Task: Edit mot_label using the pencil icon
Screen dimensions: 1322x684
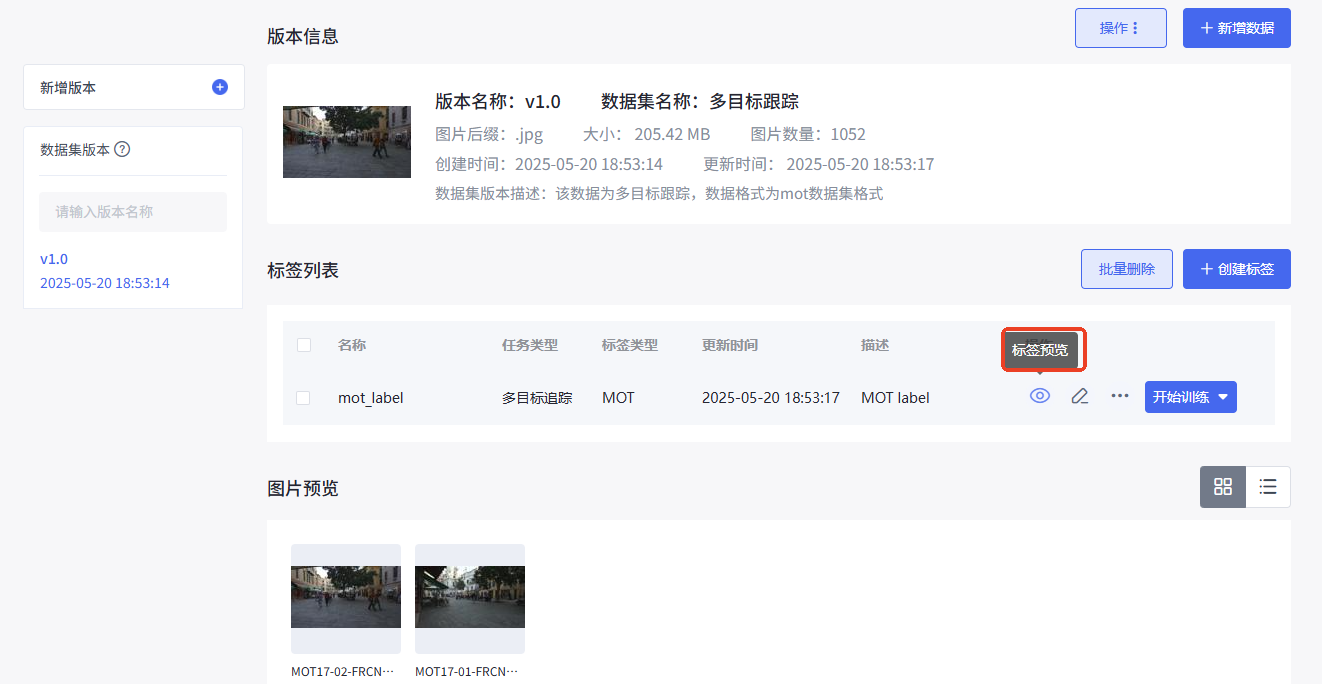Action: point(1079,396)
